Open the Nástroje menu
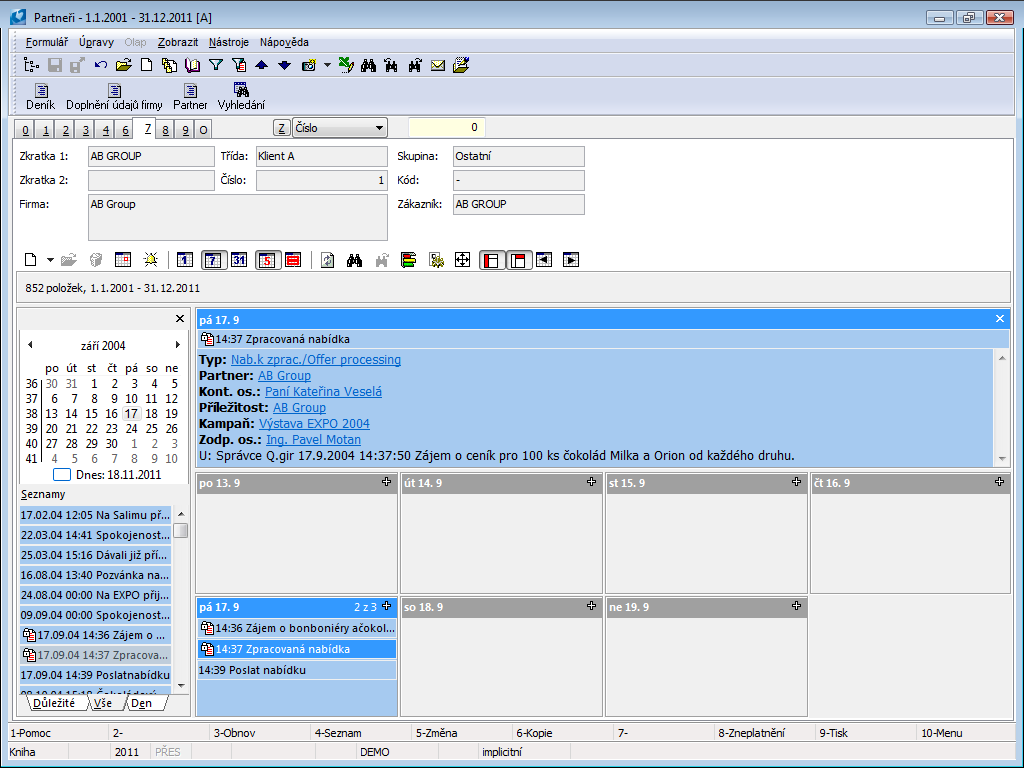The height and width of the screenshot is (768, 1024). (x=228, y=42)
